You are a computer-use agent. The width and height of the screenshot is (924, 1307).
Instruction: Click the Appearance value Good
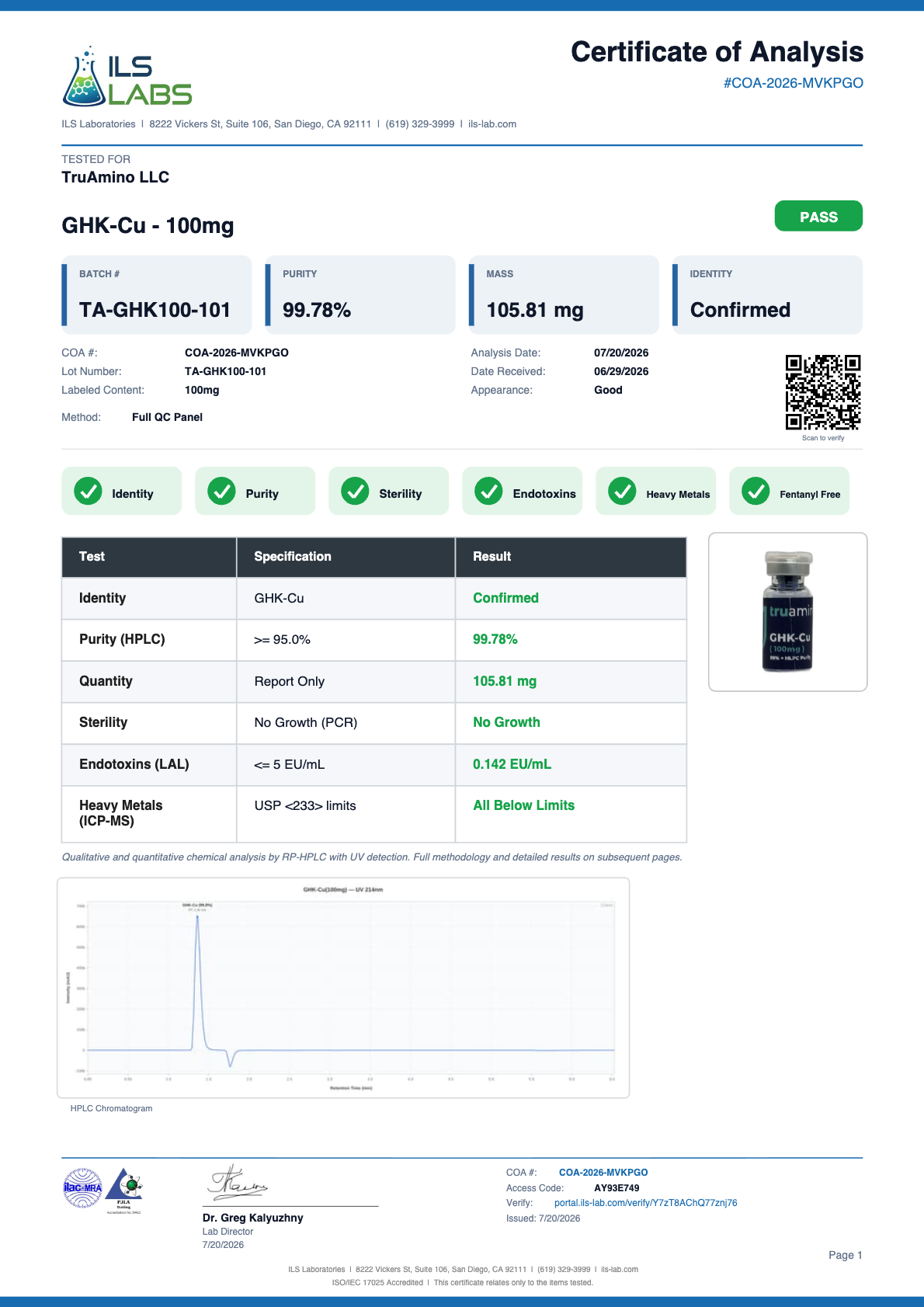608,390
